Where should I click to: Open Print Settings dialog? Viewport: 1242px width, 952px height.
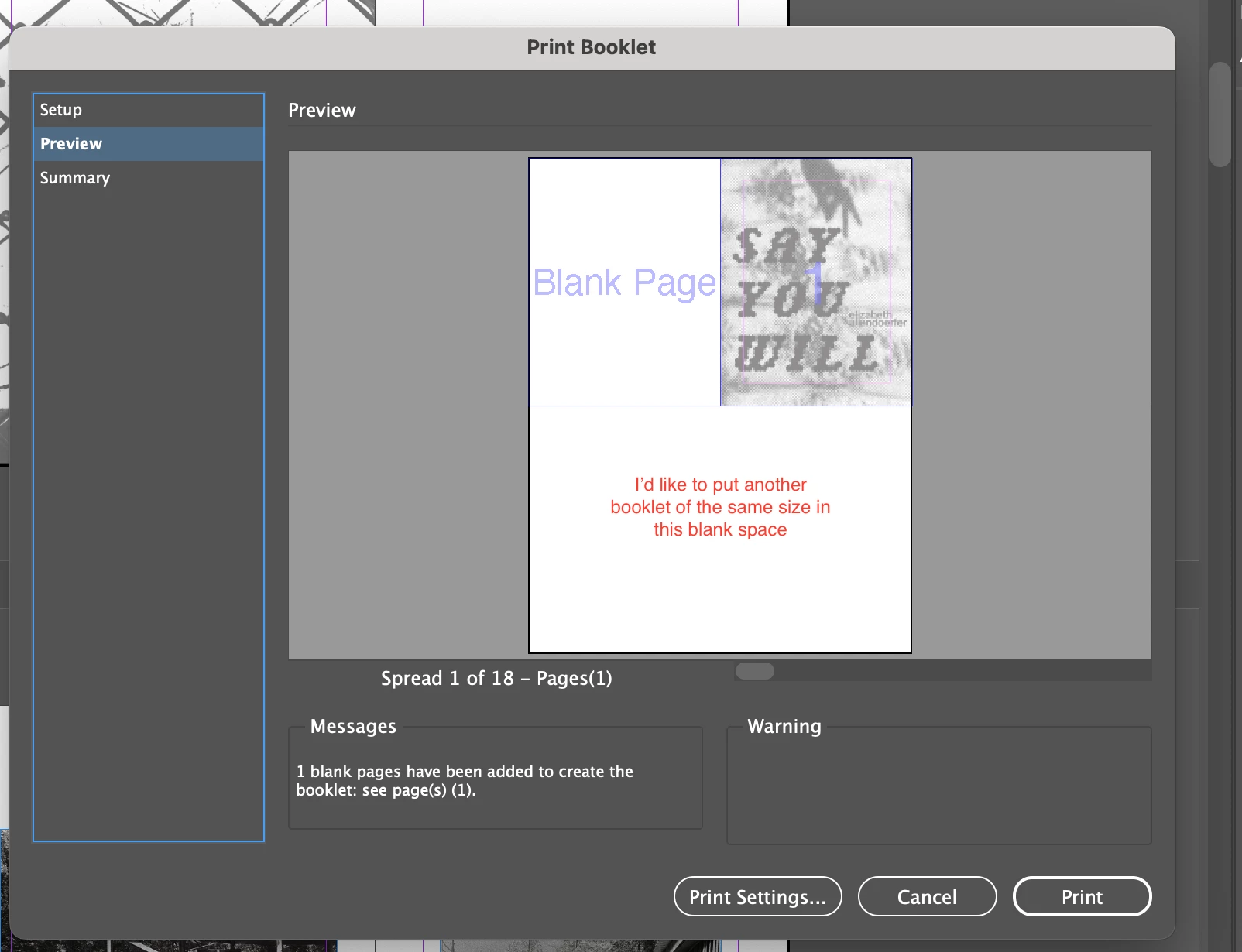(x=757, y=896)
